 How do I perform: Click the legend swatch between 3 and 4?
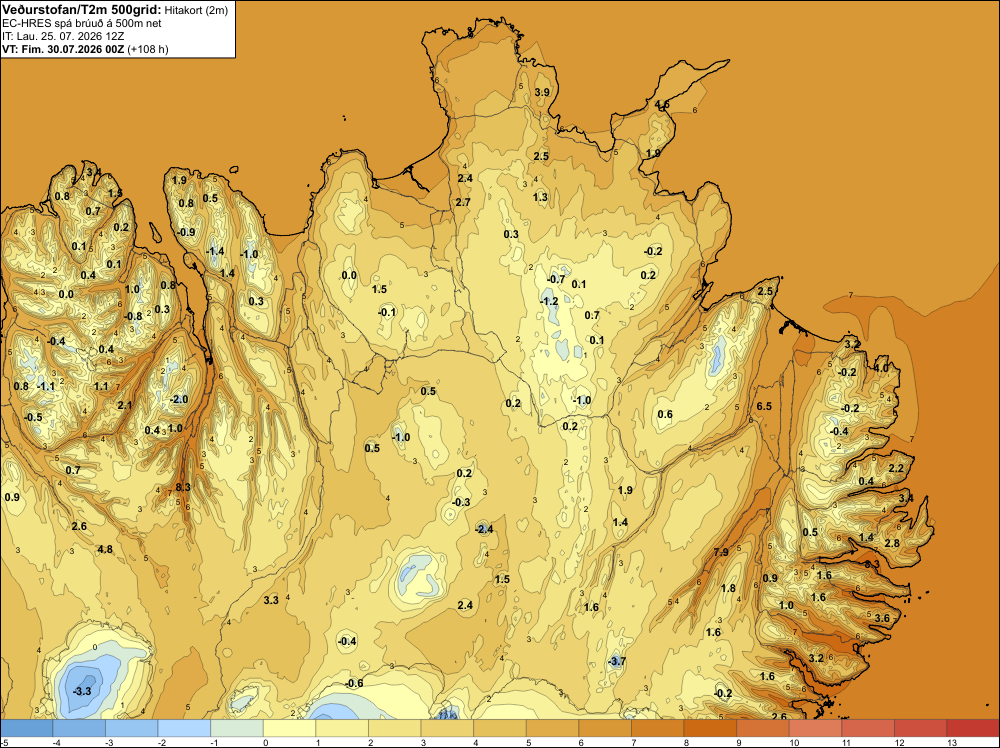point(447,728)
